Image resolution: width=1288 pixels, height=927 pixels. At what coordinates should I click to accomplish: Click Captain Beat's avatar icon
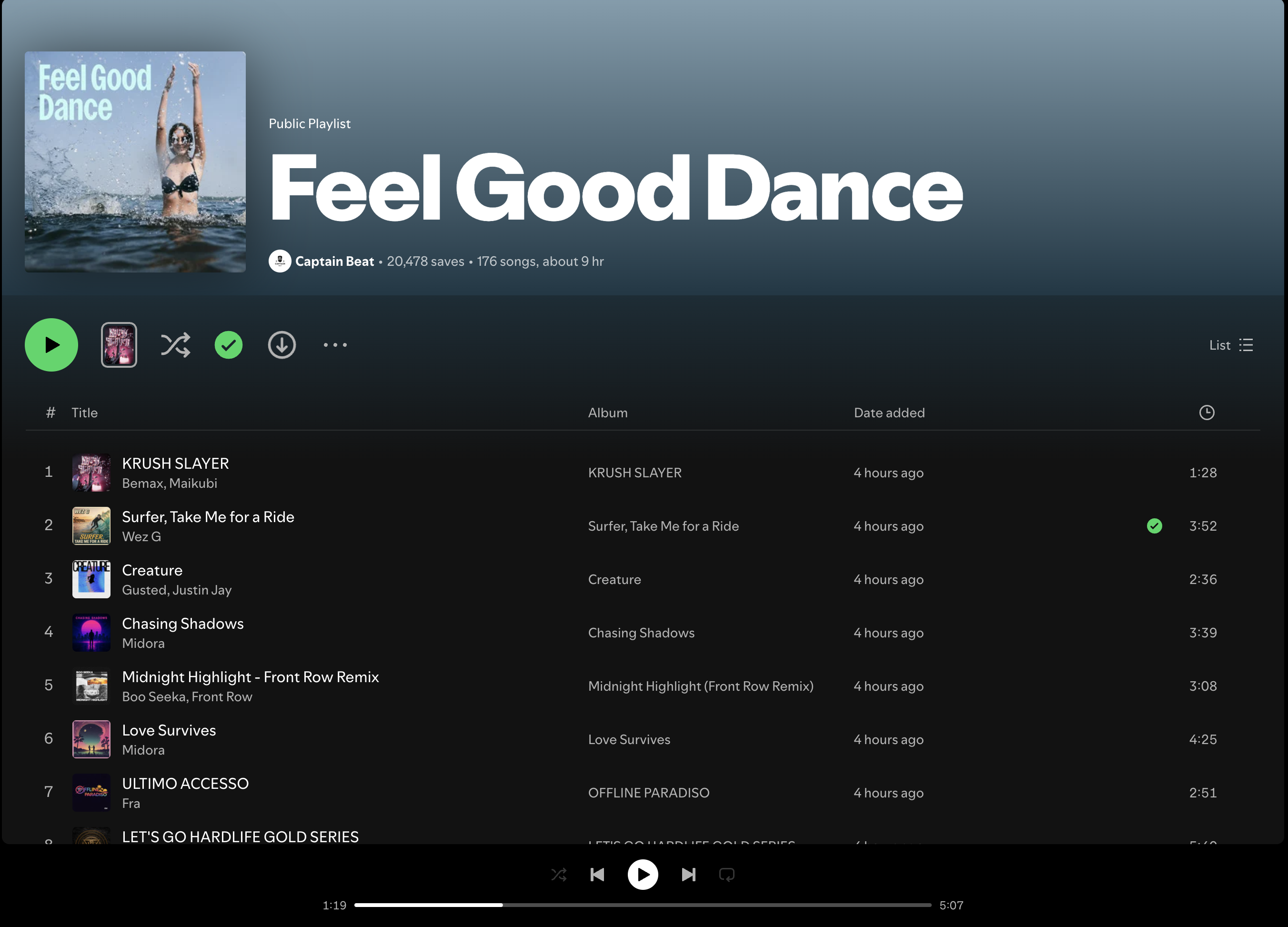[x=280, y=262]
